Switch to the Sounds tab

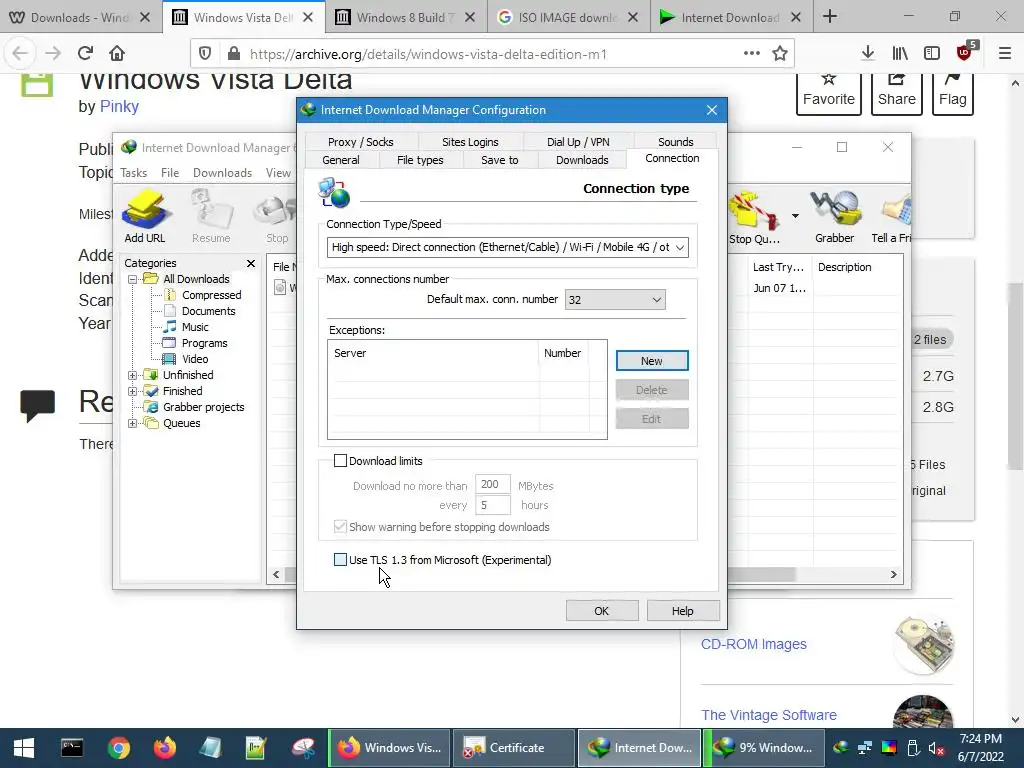tap(675, 142)
